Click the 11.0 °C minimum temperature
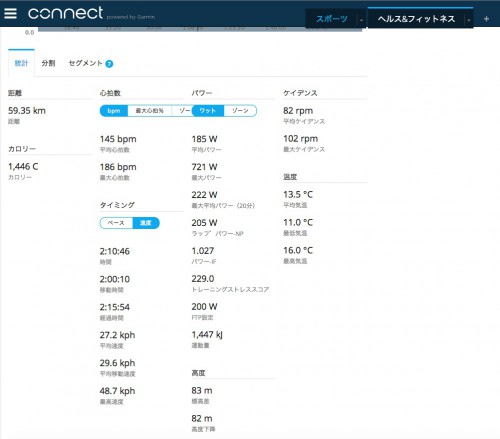Viewport: 500px width, 439px height. coord(298,222)
